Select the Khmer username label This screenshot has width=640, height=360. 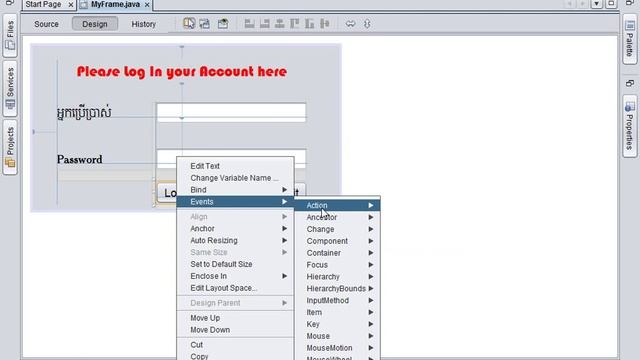point(84,113)
